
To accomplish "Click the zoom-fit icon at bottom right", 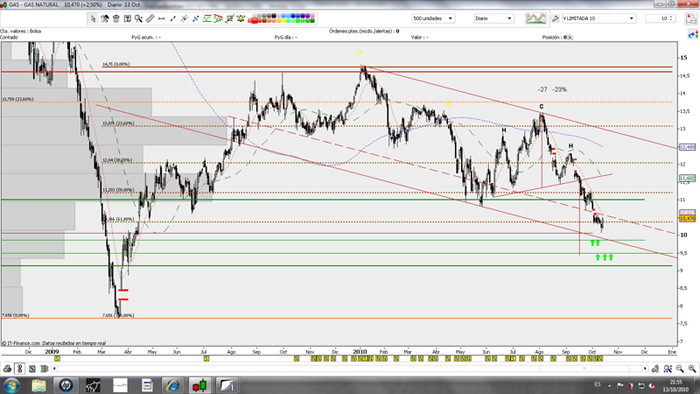I will point(668,369).
